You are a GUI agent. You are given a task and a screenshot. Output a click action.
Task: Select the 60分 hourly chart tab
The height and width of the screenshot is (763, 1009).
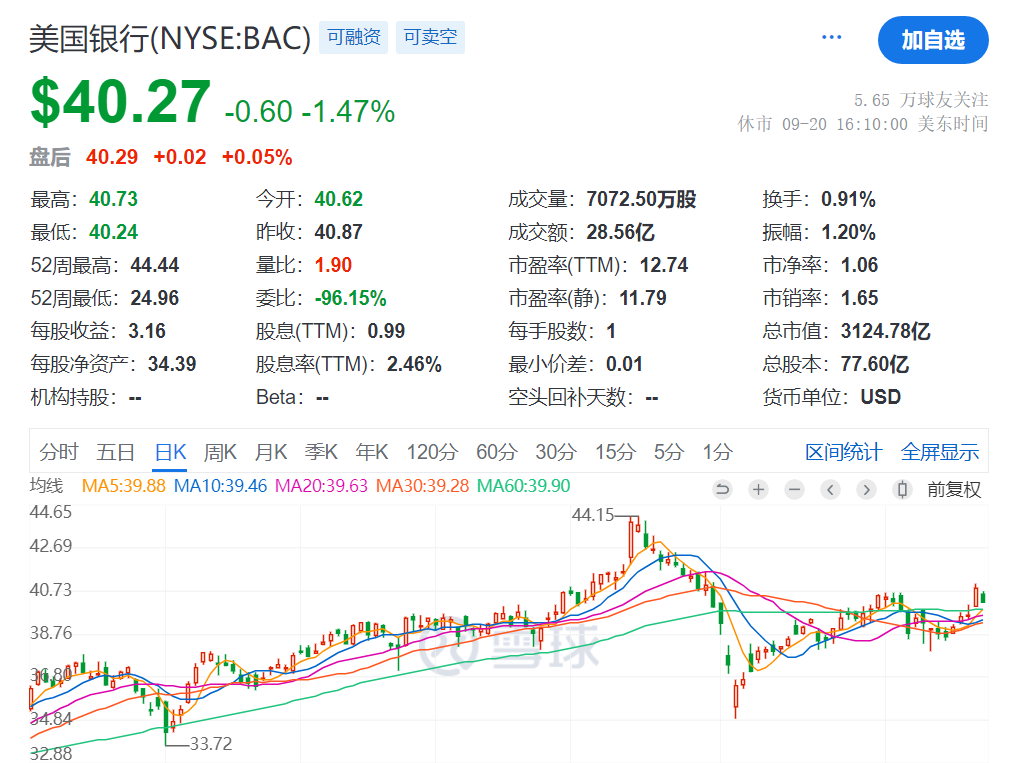[496, 452]
